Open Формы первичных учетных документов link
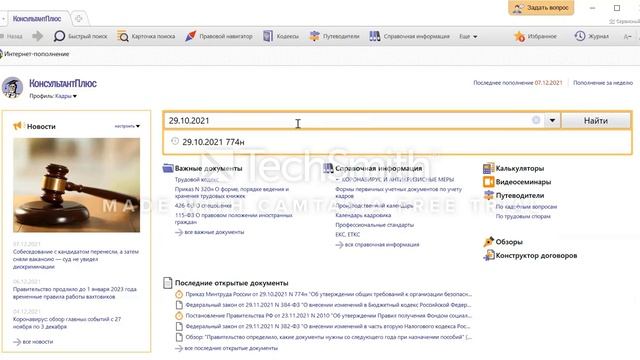The image size is (640, 360). point(398,192)
